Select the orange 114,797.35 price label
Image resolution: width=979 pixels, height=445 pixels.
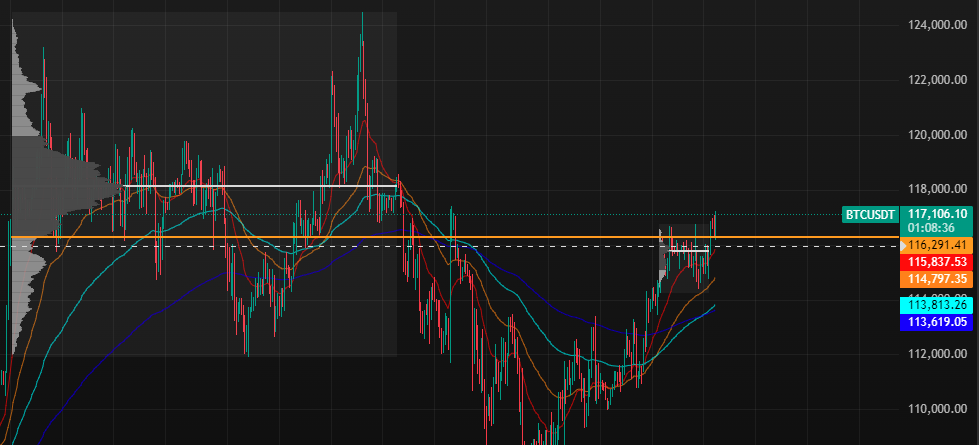tap(937, 279)
